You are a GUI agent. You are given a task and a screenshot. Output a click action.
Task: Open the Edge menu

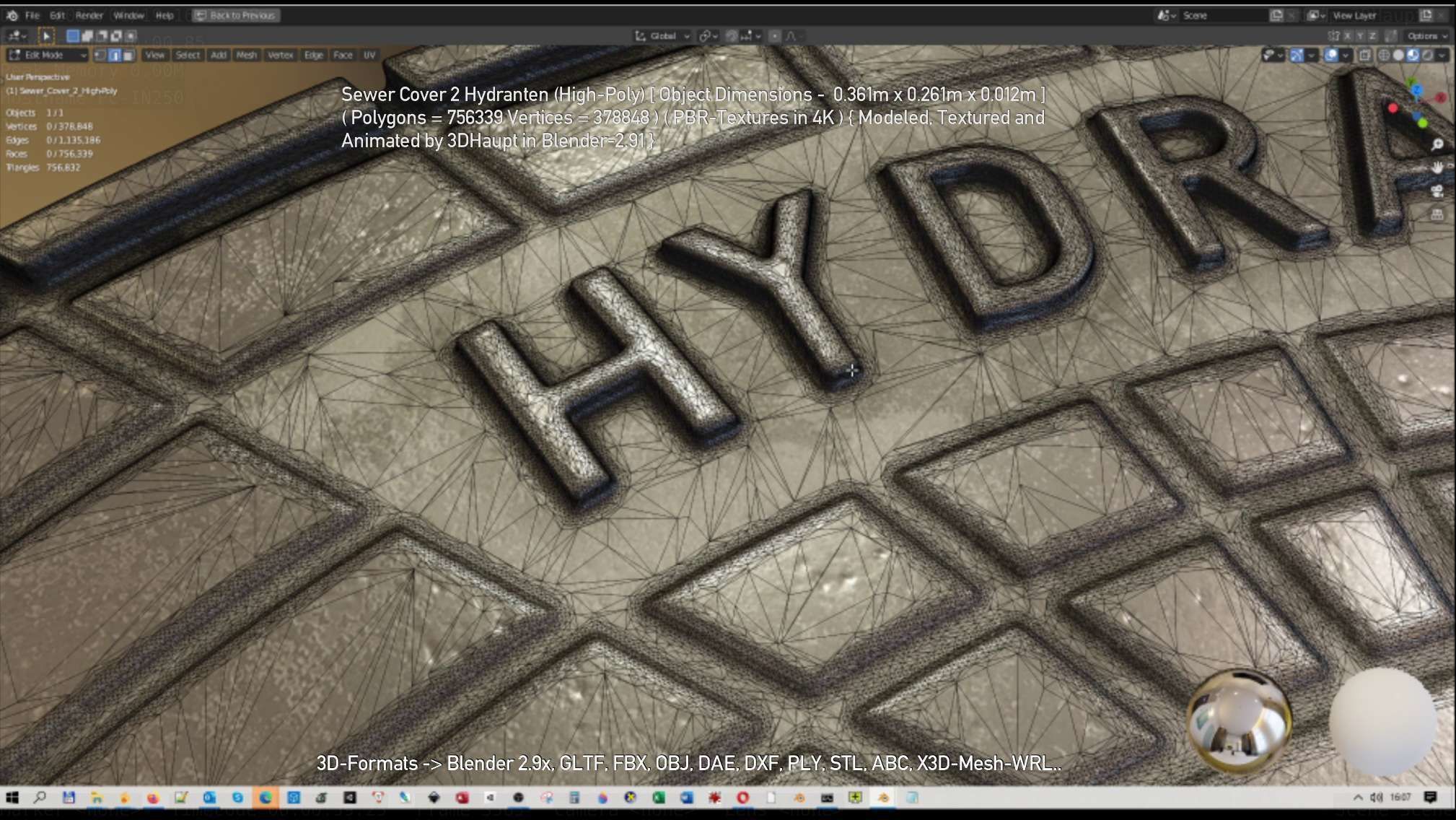(x=313, y=55)
